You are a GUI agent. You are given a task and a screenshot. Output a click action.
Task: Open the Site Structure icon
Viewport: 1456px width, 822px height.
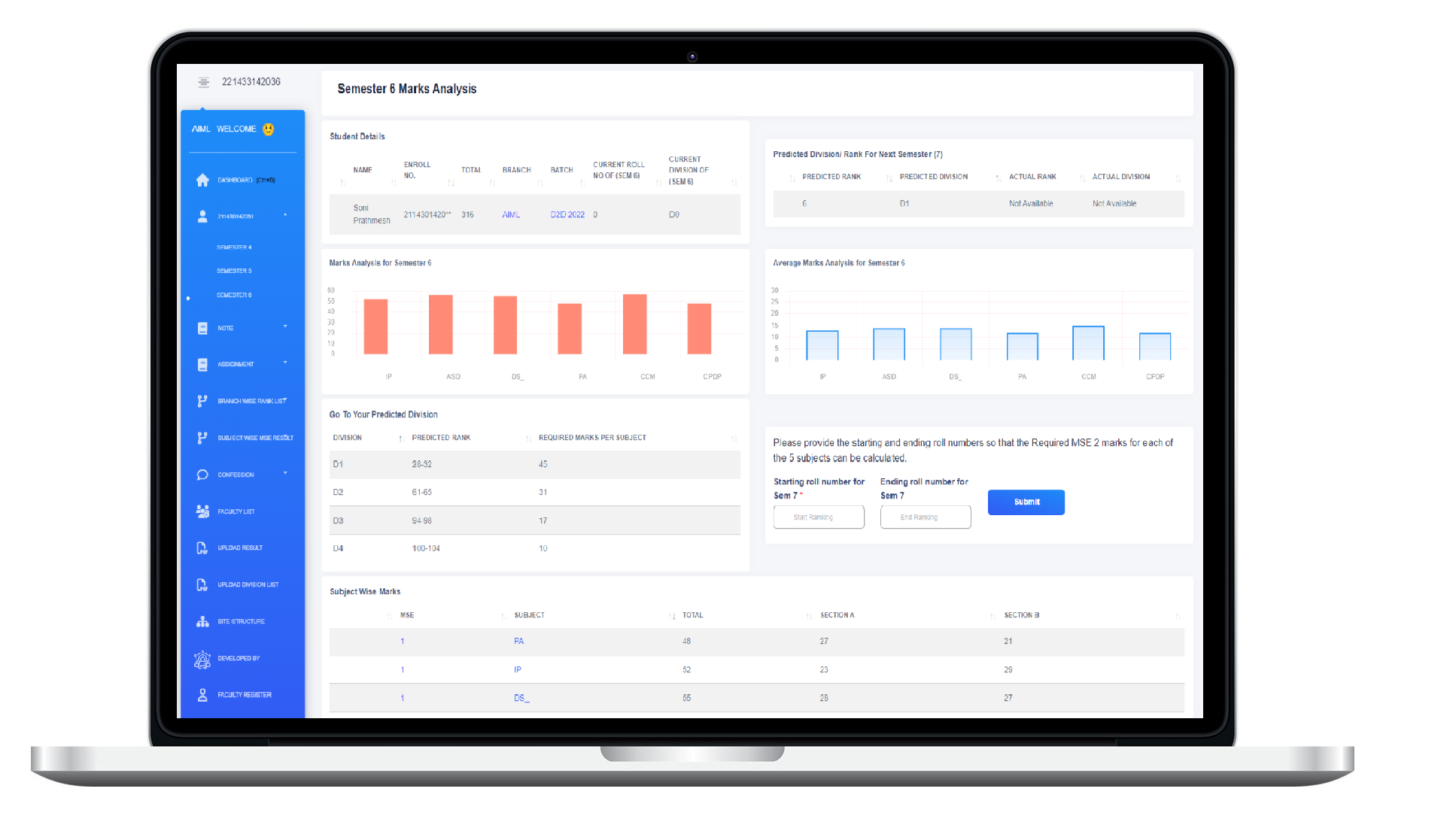202,621
